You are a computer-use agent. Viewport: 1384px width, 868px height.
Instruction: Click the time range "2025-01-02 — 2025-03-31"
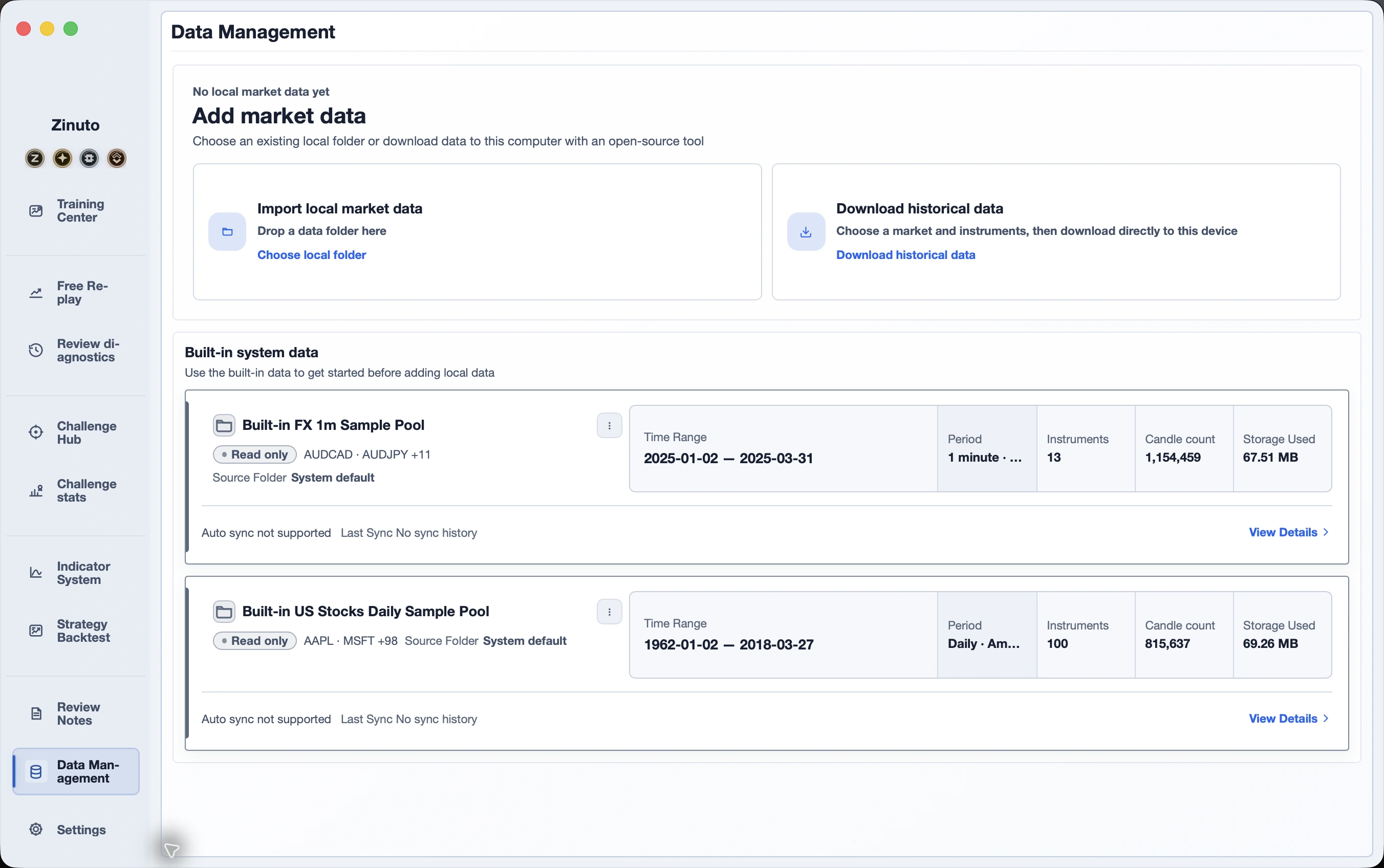pos(728,458)
